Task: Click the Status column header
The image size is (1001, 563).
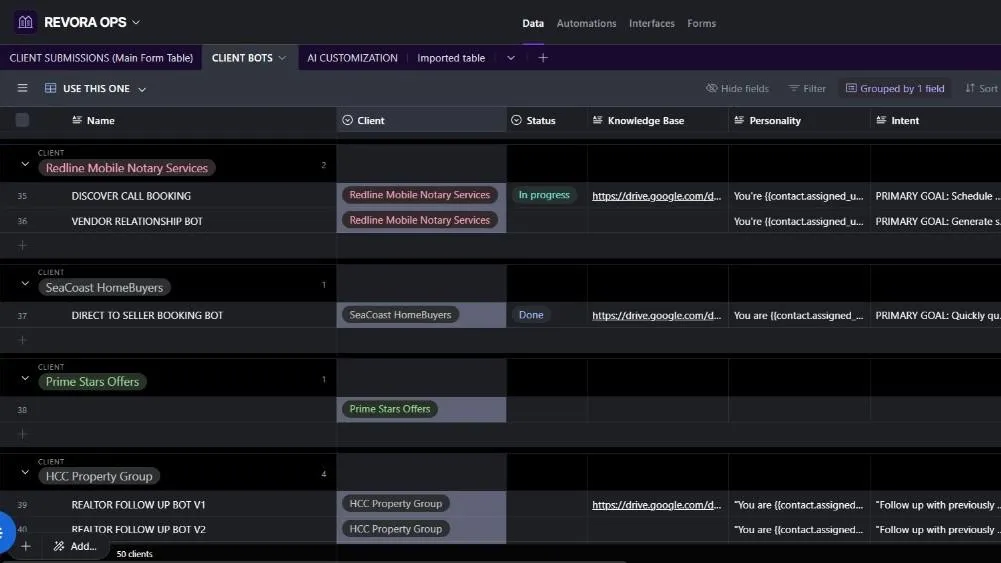Action: point(547,120)
